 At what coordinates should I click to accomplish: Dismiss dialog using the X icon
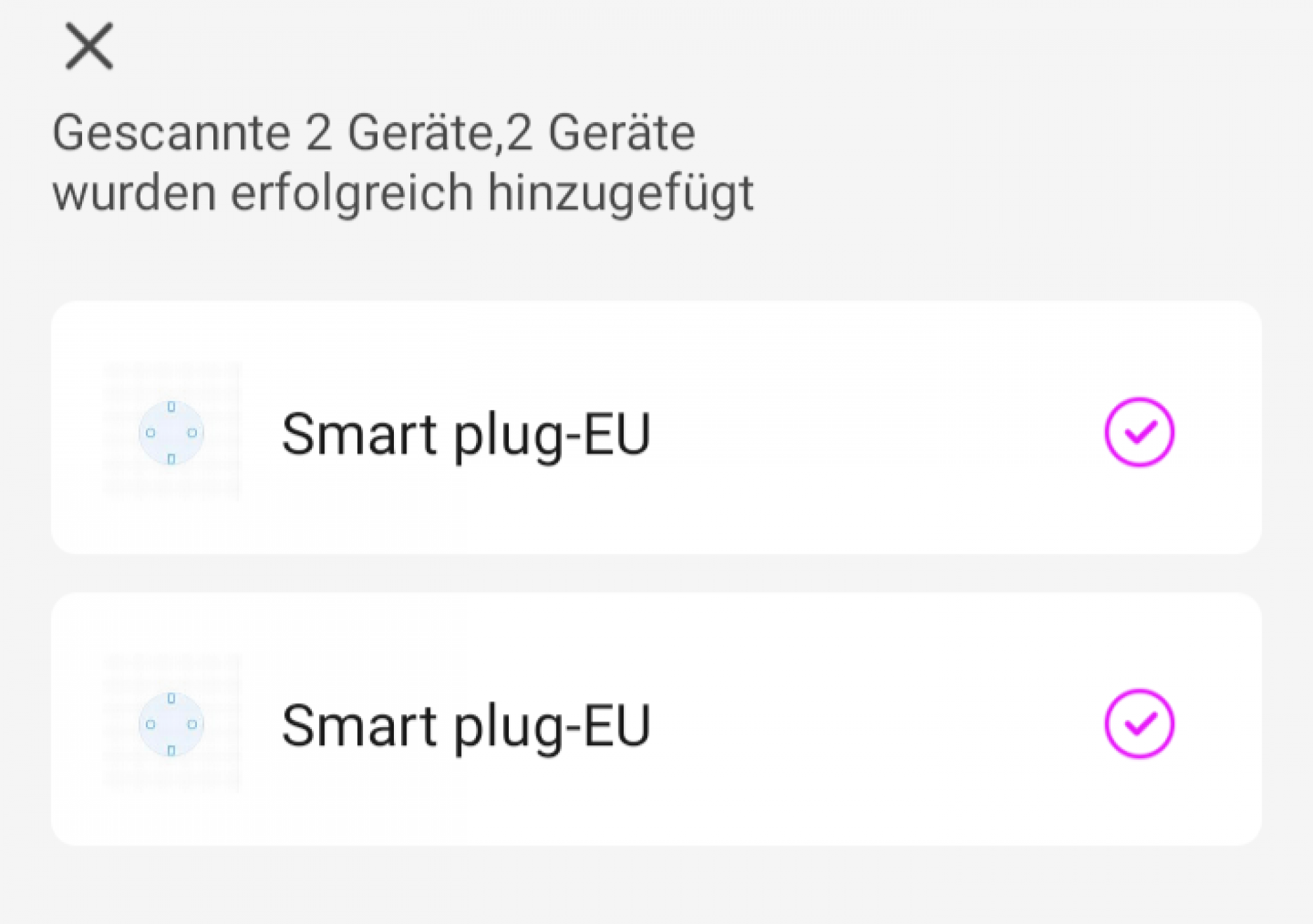(x=89, y=46)
